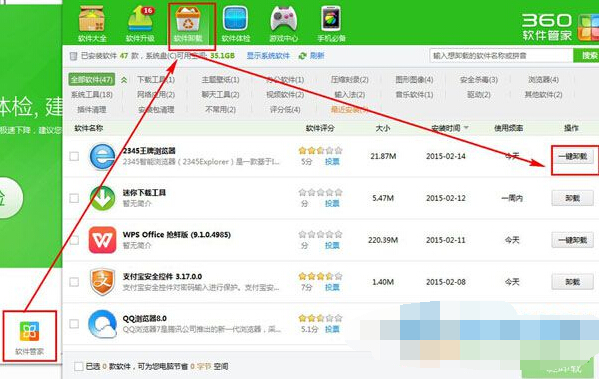
Task: Tick checkbox for 2345王牌浏览器
Action: coord(74,156)
